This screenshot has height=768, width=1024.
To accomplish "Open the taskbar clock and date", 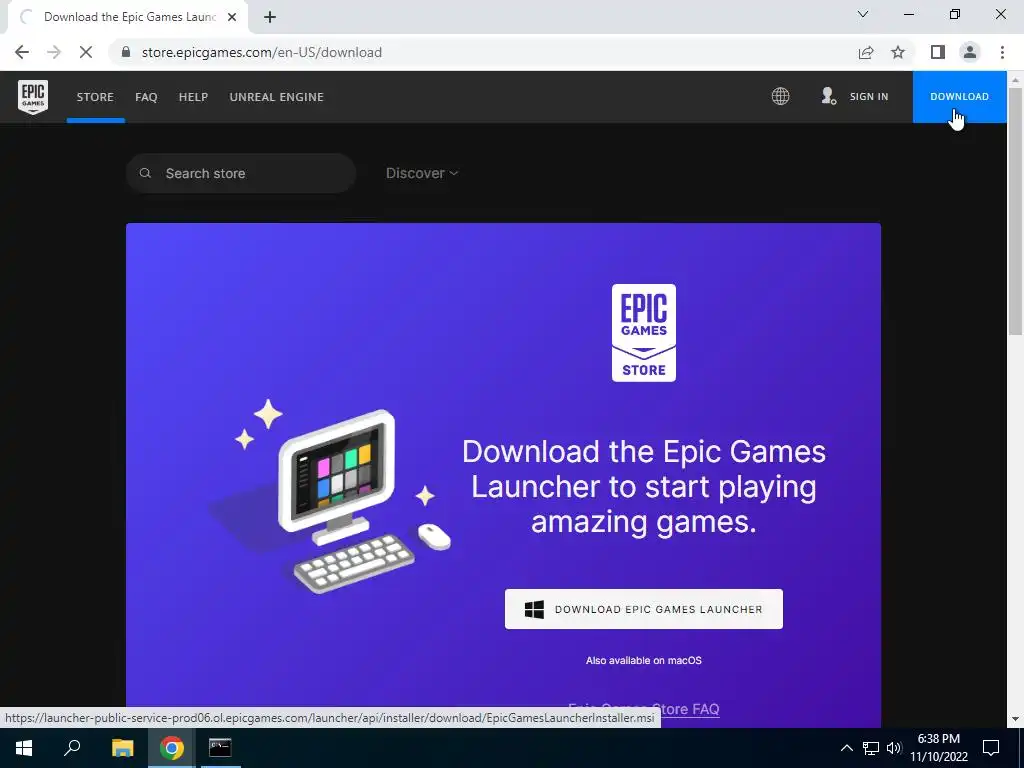I will [x=938, y=748].
